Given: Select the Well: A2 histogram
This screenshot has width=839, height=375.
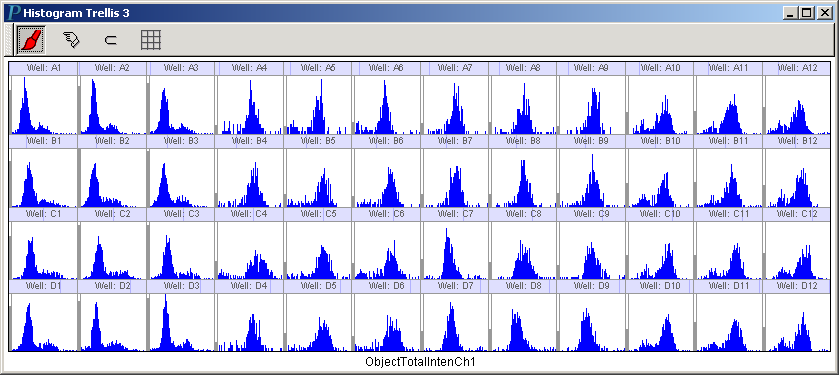Looking at the screenshot, I should 112,105.
